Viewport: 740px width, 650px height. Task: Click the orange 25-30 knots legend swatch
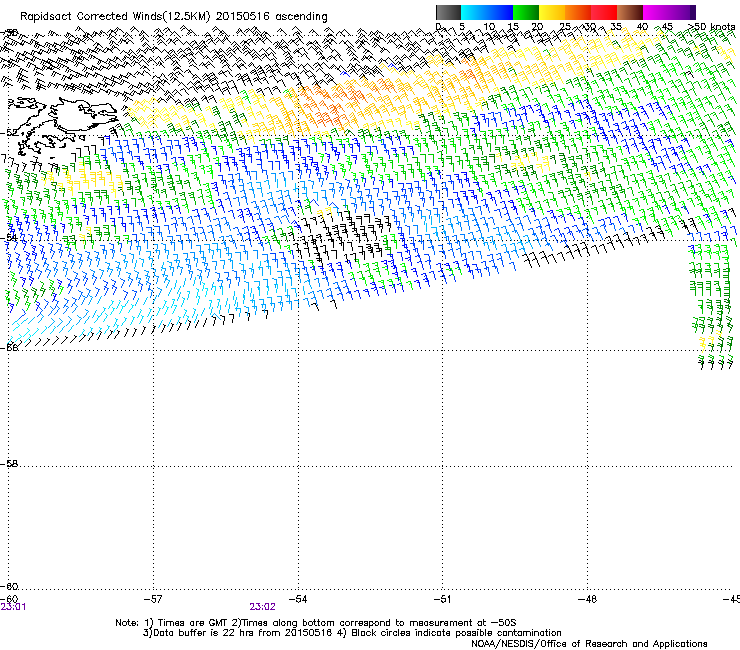tap(578, 12)
